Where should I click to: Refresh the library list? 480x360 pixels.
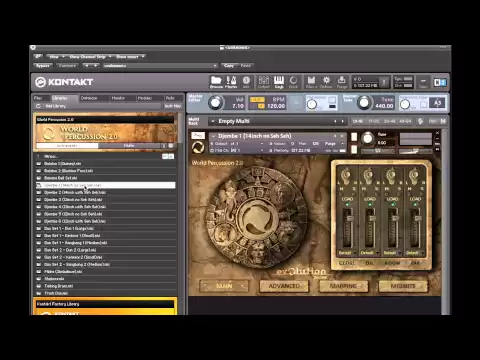click(x=38, y=106)
